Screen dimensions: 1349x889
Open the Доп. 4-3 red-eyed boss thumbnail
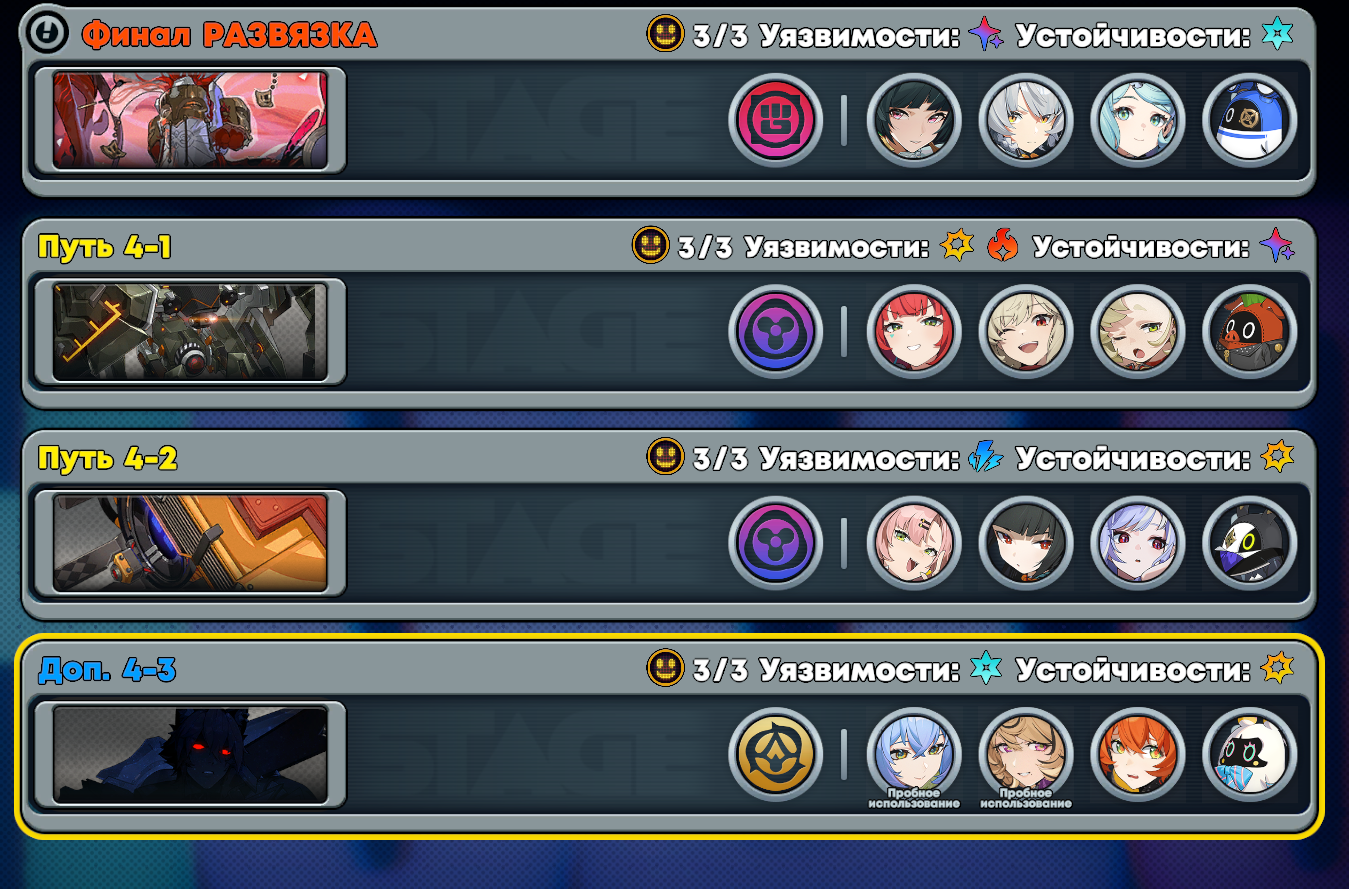click(x=190, y=755)
